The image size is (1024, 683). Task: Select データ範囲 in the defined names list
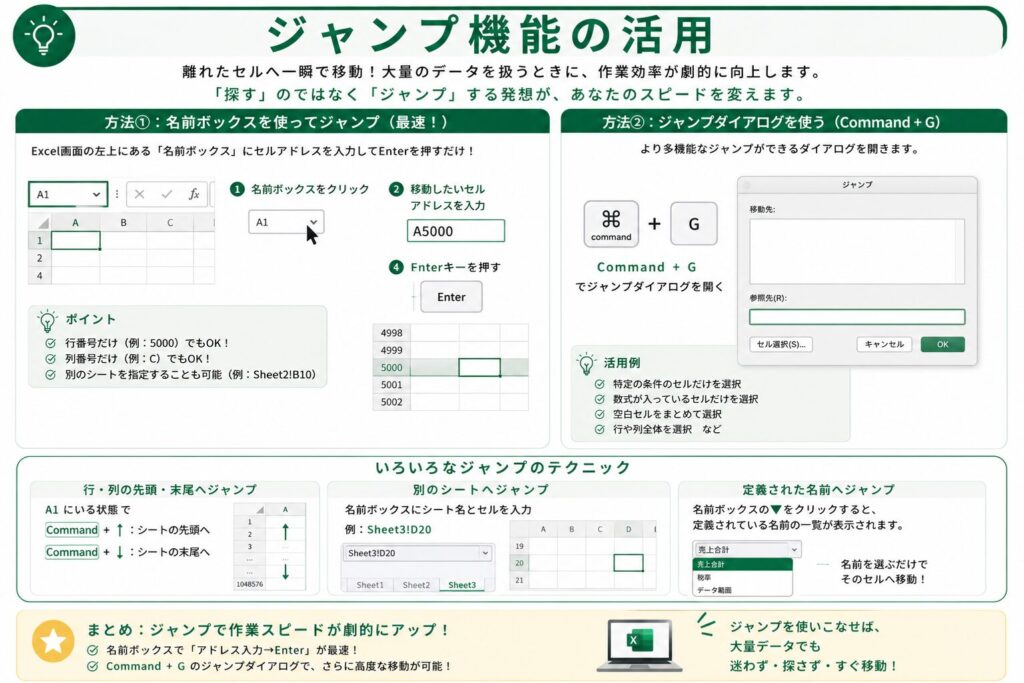point(743,590)
